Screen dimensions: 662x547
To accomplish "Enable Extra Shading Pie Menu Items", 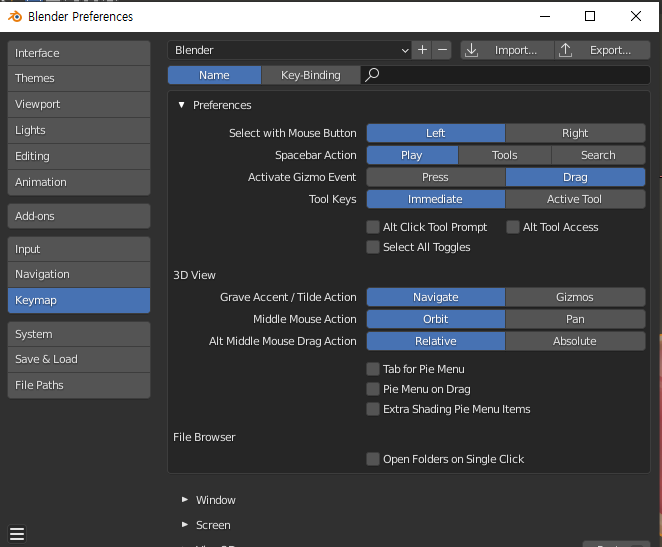I will coord(373,409).
